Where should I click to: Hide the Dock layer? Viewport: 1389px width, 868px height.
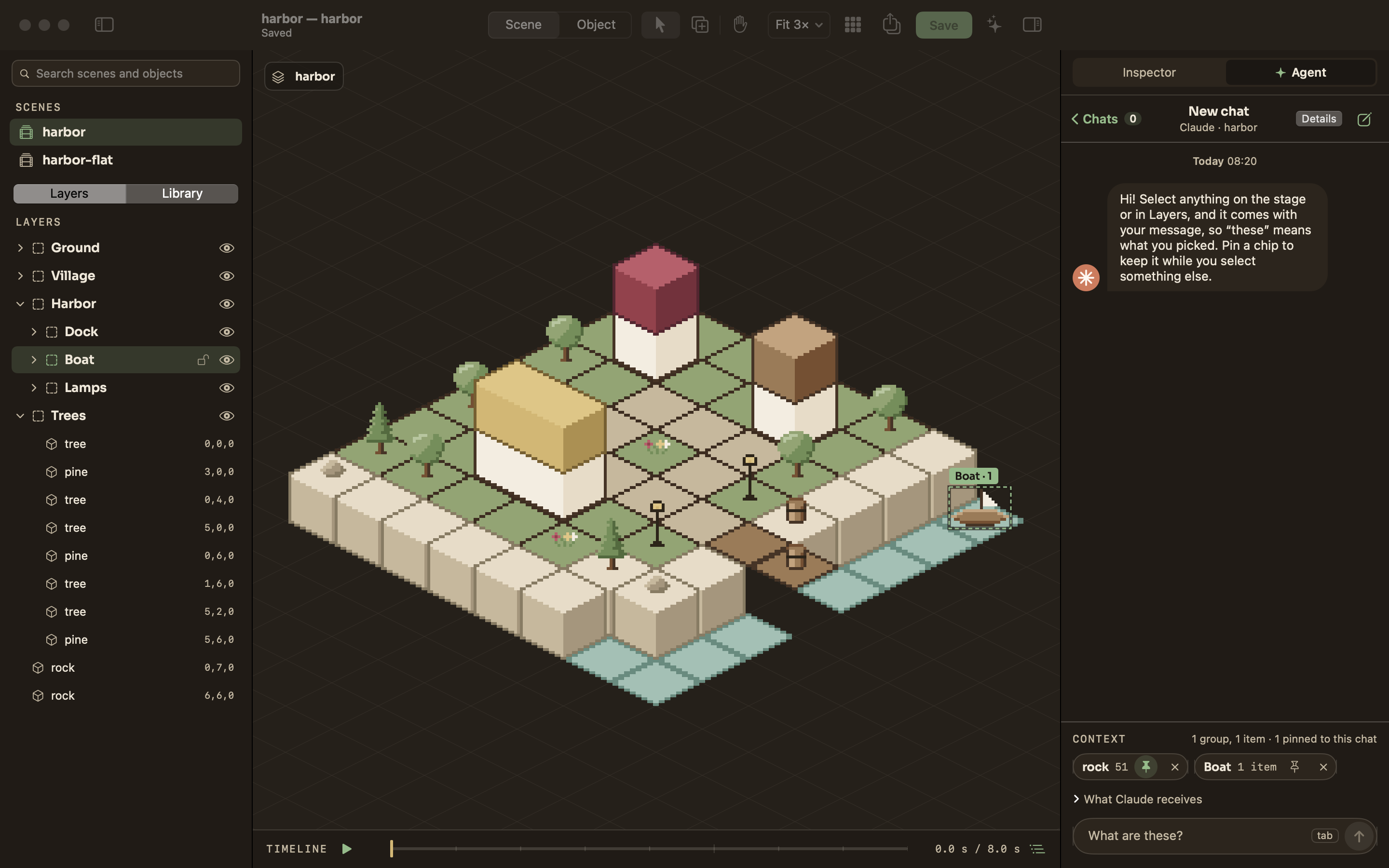227,332
